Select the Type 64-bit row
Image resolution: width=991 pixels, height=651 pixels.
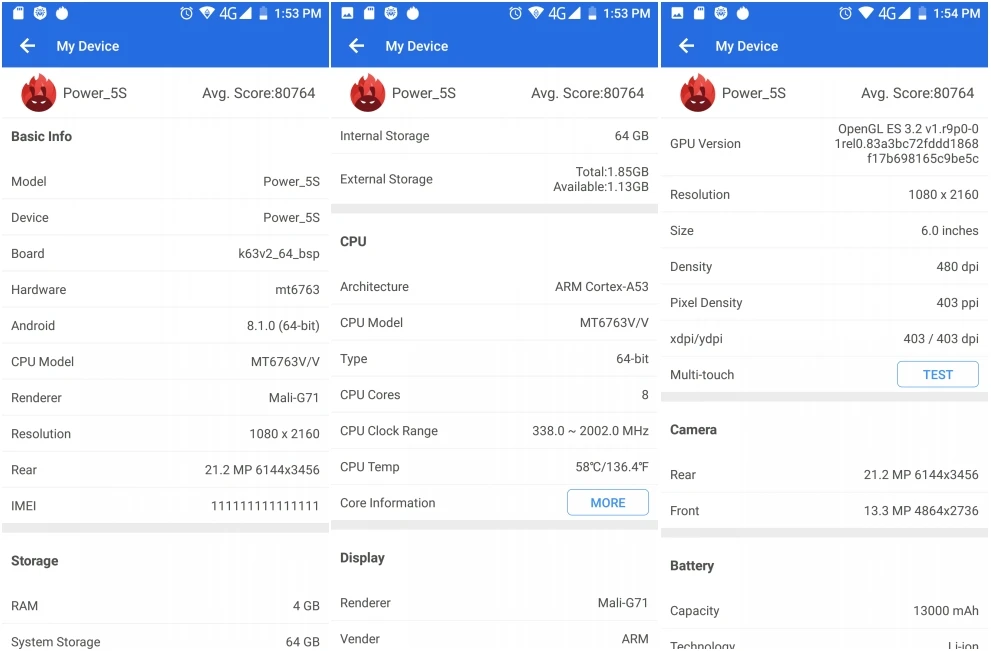[x=494, y=359]
